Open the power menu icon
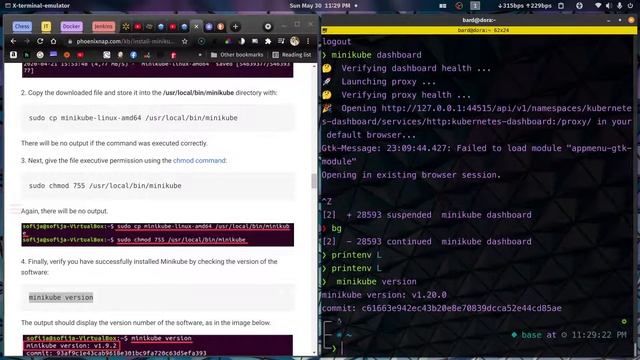The height and width of the screenshot is (360, 640). (x=631, y=6)
